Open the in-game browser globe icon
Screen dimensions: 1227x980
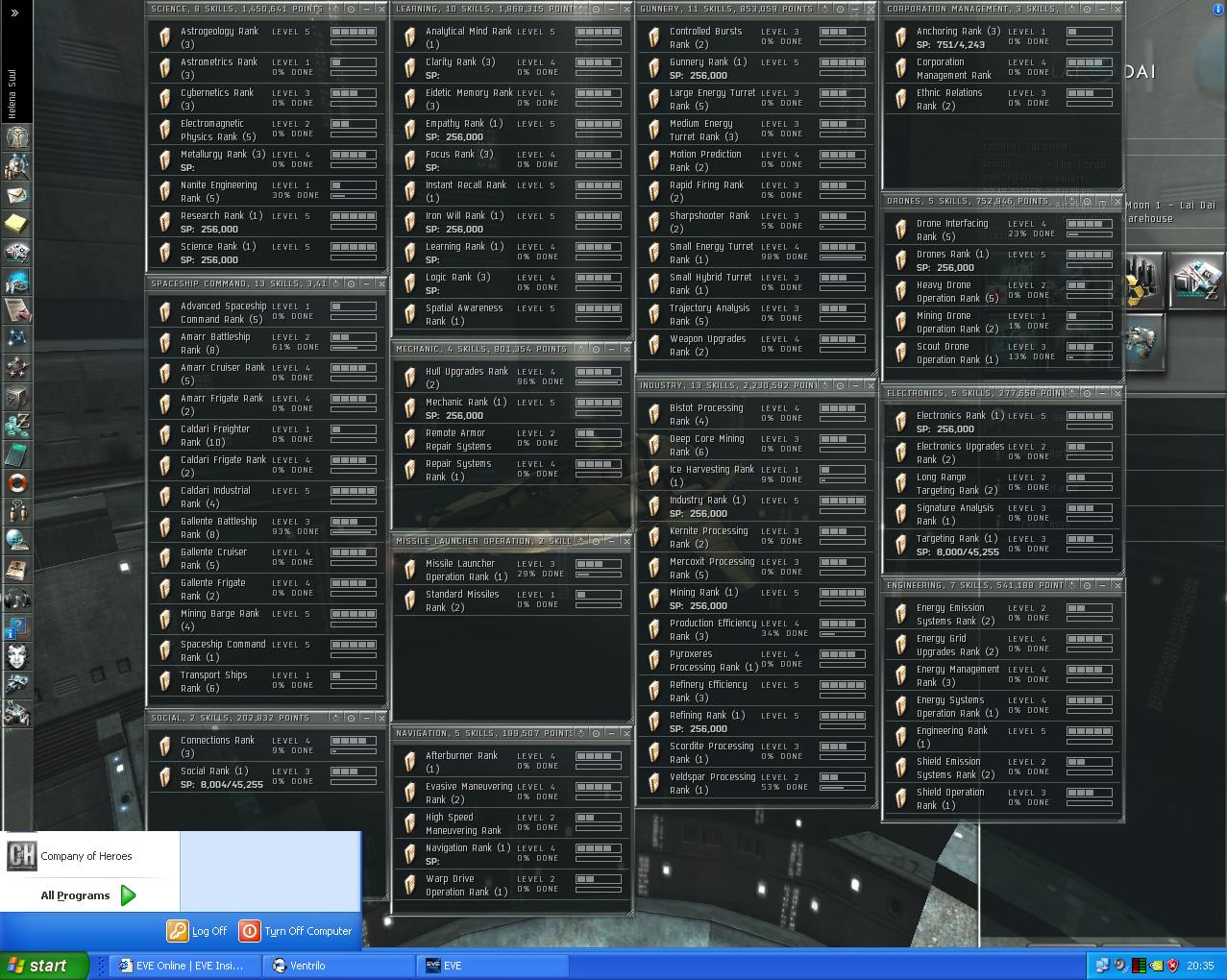coord(16,541)
